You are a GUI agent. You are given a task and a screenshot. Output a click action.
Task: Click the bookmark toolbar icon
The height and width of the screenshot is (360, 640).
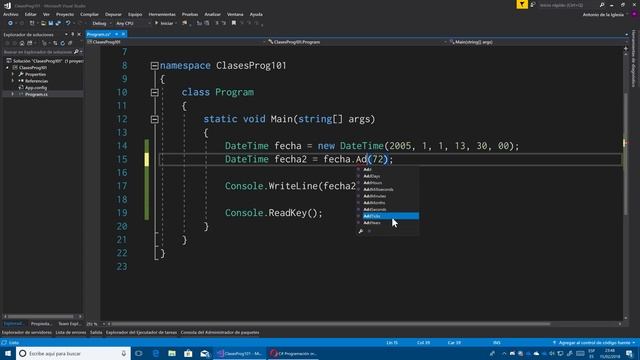[234, 23]
